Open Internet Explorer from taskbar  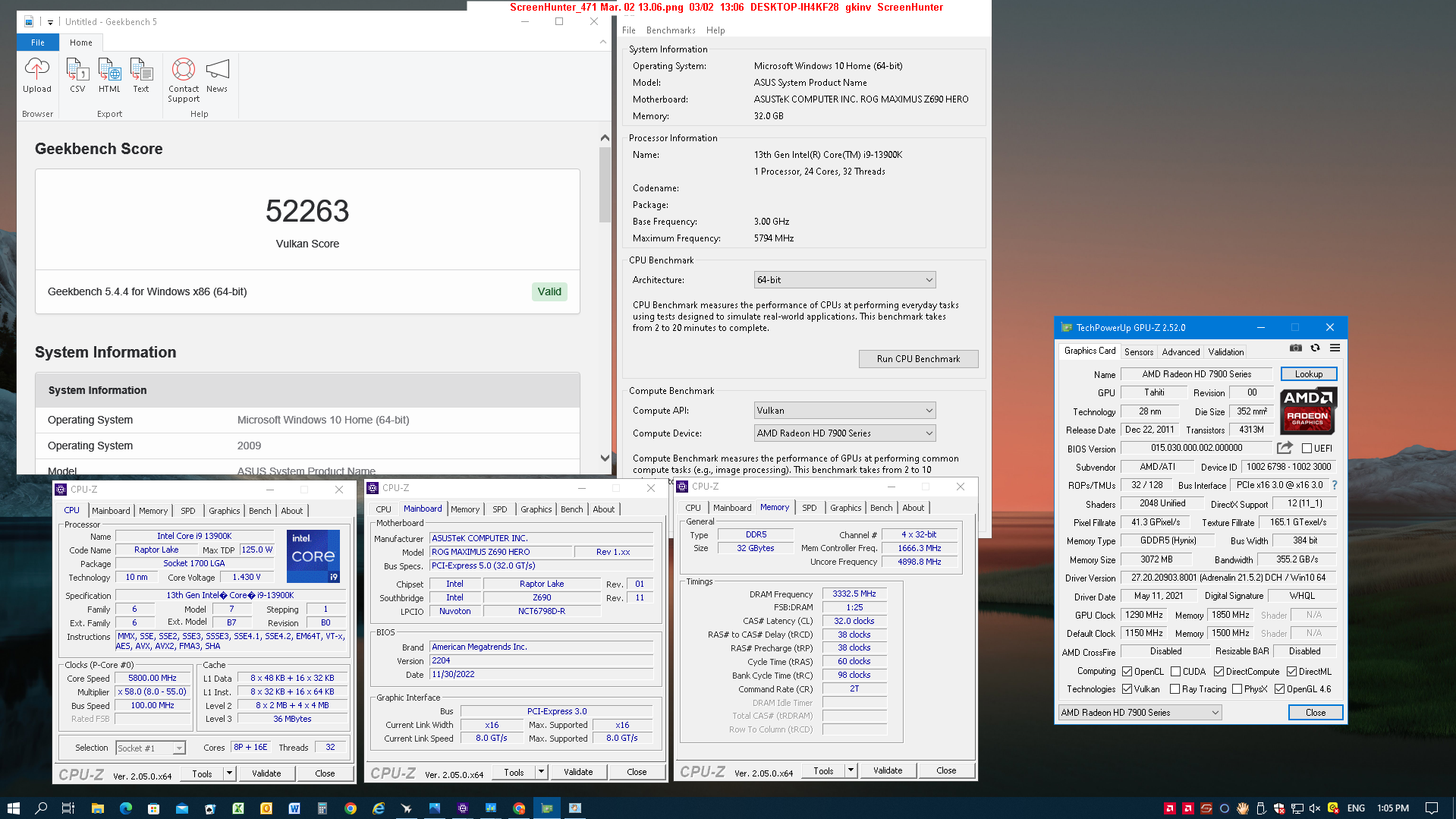pyautogui.click(x=379, y=808)
